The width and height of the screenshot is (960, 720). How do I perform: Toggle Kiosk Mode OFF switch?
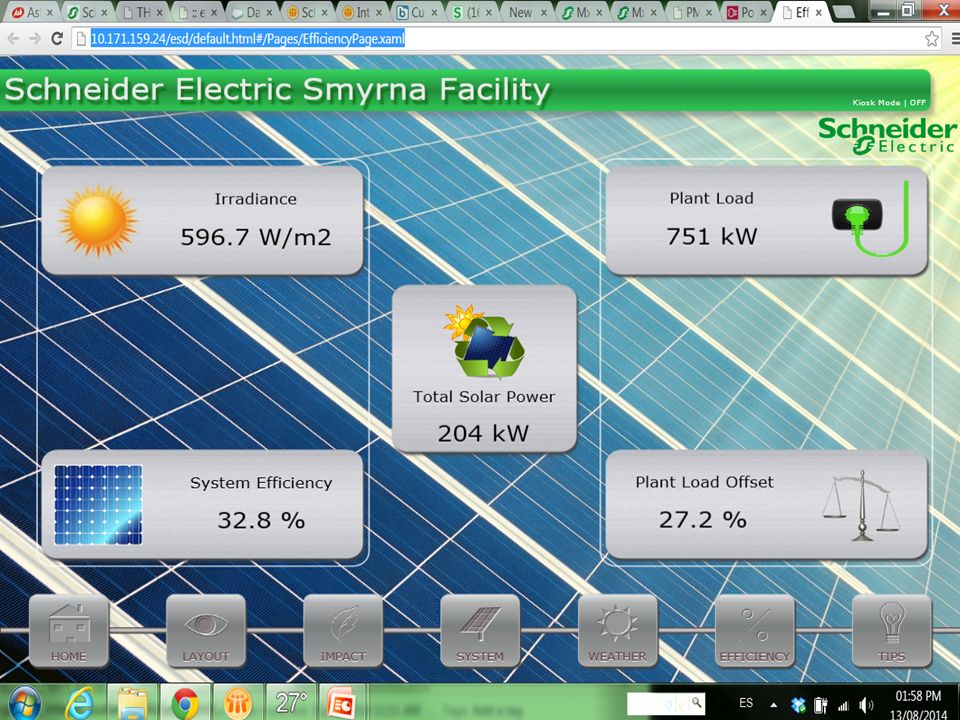[x=889, y=102]
